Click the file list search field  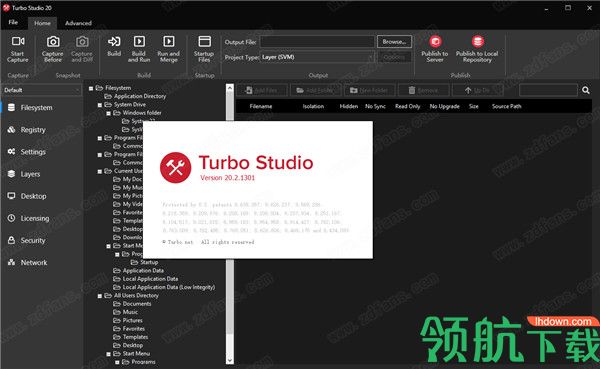pyautogui.click(x=548, y=90)
